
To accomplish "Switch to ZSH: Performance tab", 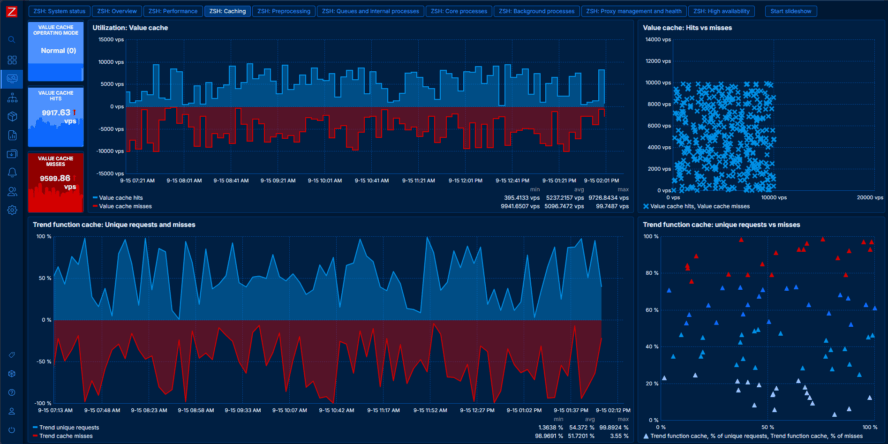I will pyautogui.click(x=173, y=11).
